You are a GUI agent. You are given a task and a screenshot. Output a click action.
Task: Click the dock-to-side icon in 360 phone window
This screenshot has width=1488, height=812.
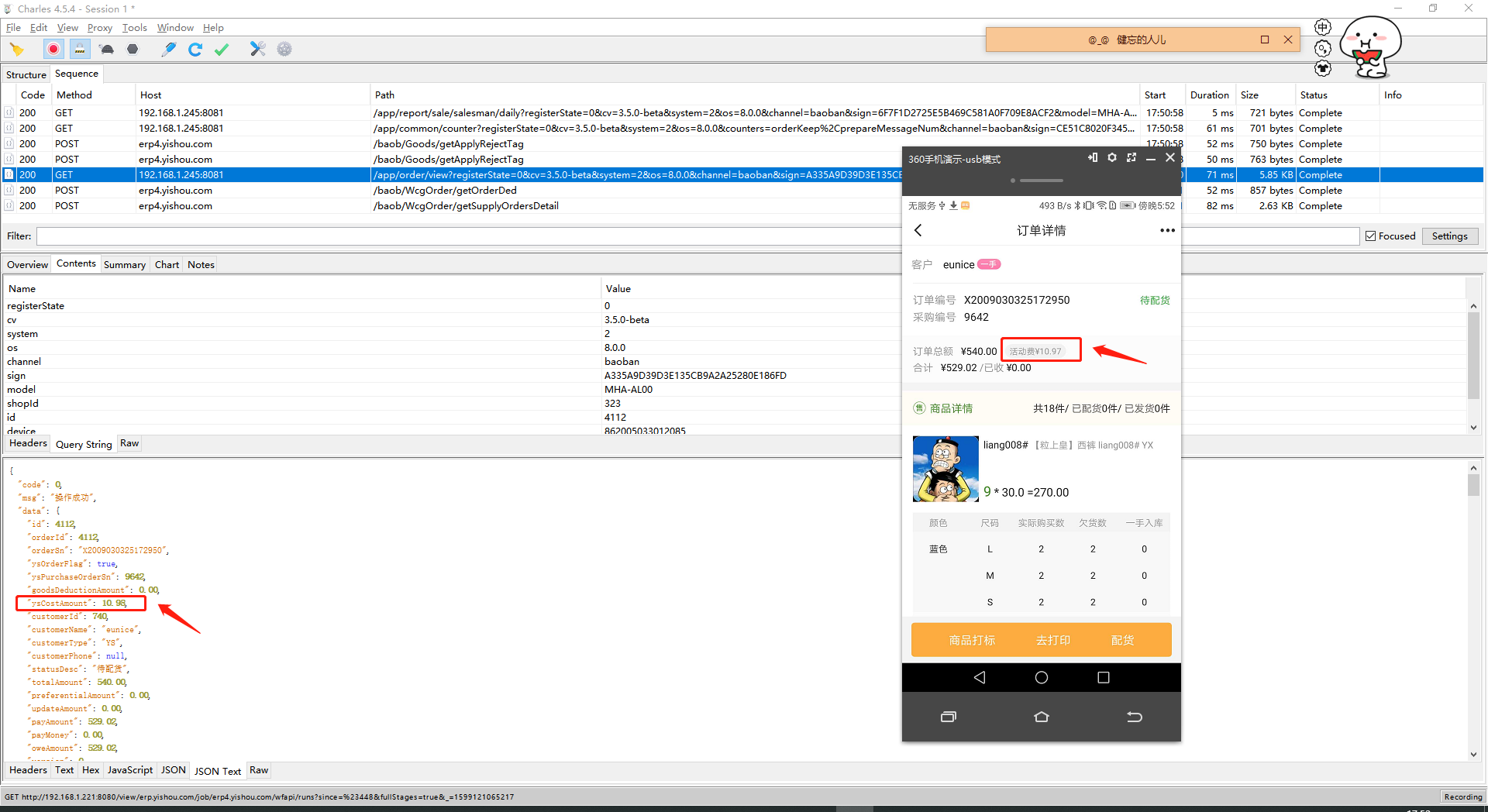click(1093, 157)
